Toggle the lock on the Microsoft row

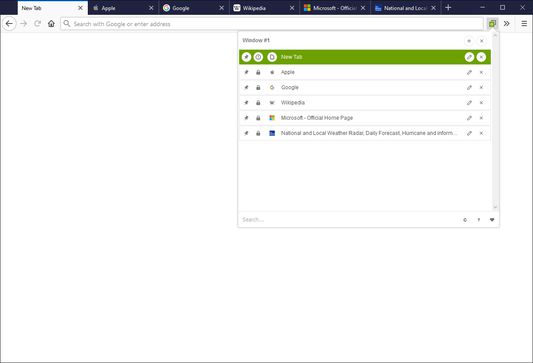(258, 118)
